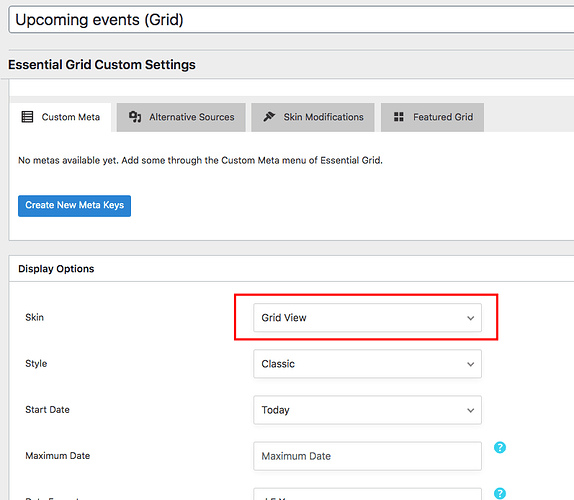Switch to the Skin Modifications tab

pyautogui.click(x=313, y=117)
